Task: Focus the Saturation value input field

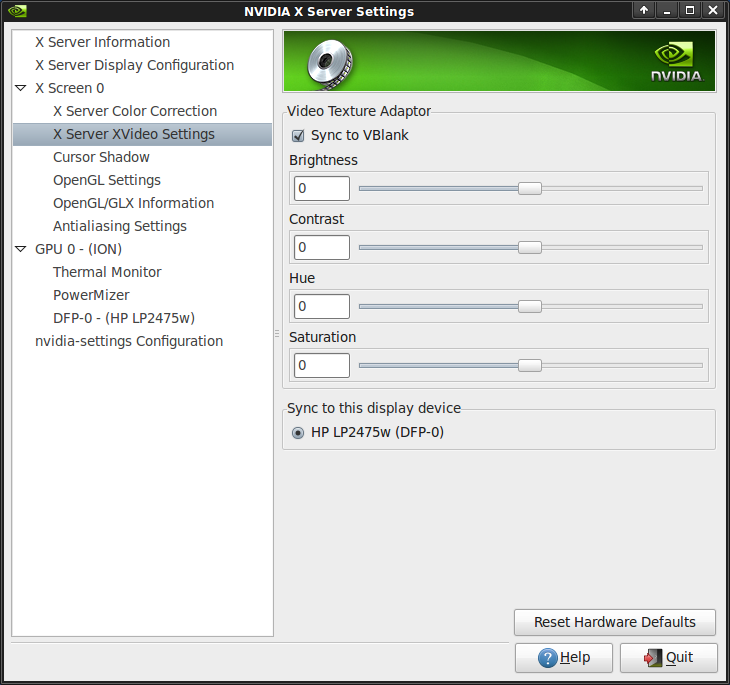Action: click(322, 366)
